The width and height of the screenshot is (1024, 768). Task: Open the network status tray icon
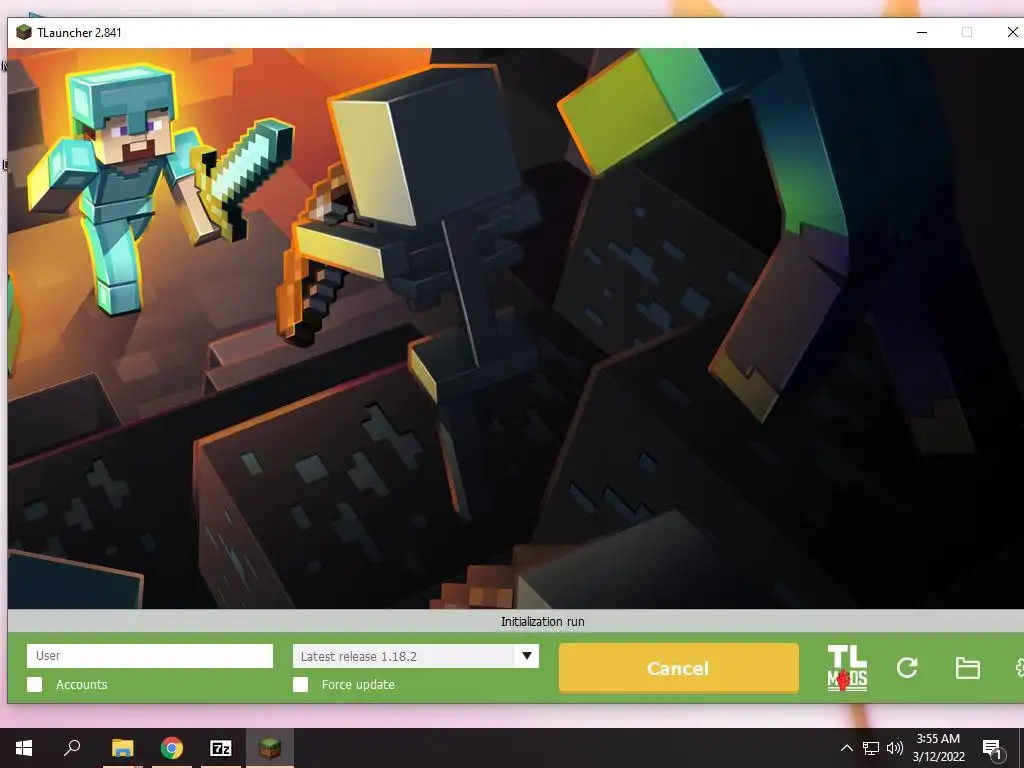[x=871, y=748]
